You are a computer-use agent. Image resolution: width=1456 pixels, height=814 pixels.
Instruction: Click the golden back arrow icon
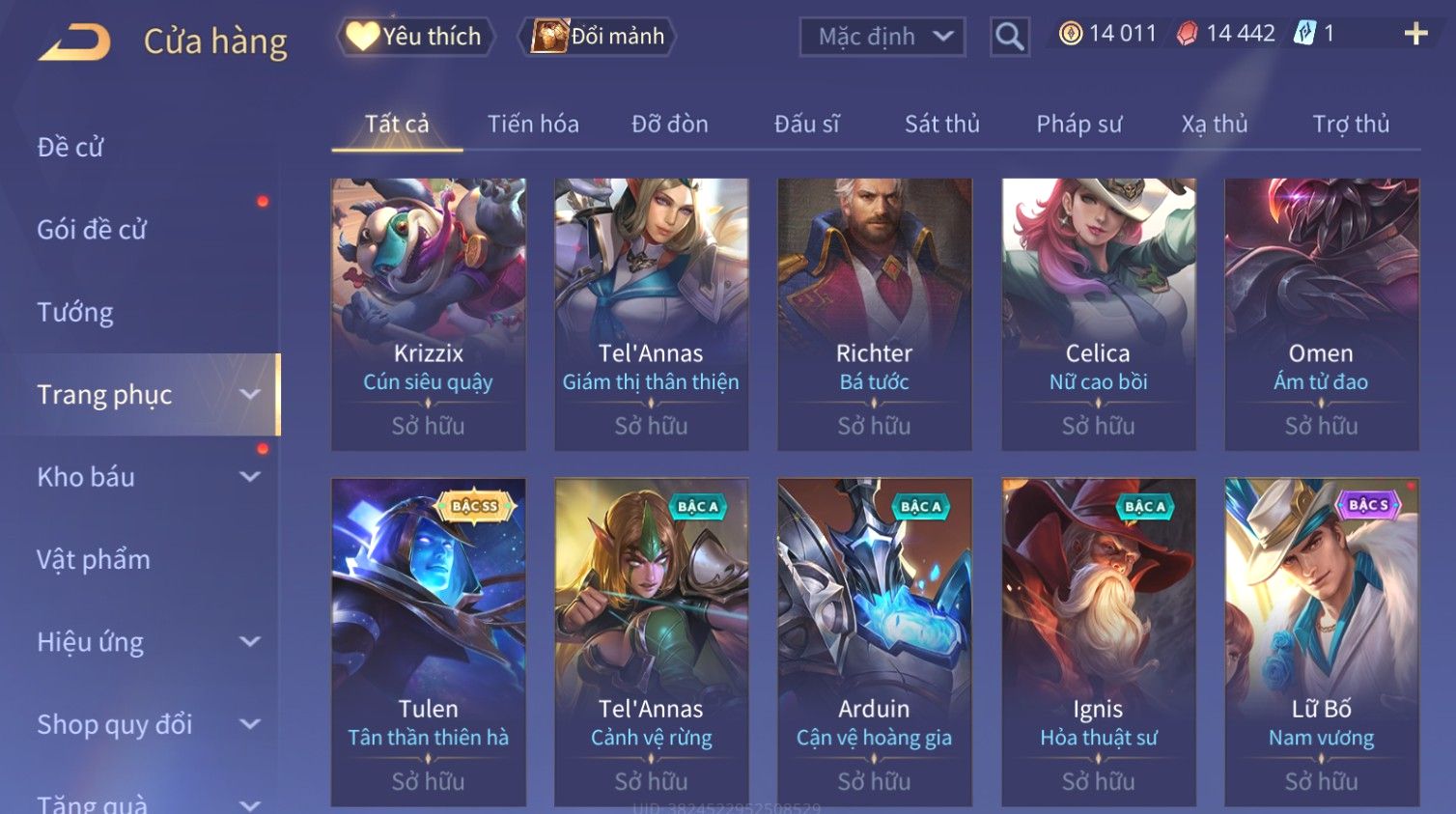(x=74, y=42)
